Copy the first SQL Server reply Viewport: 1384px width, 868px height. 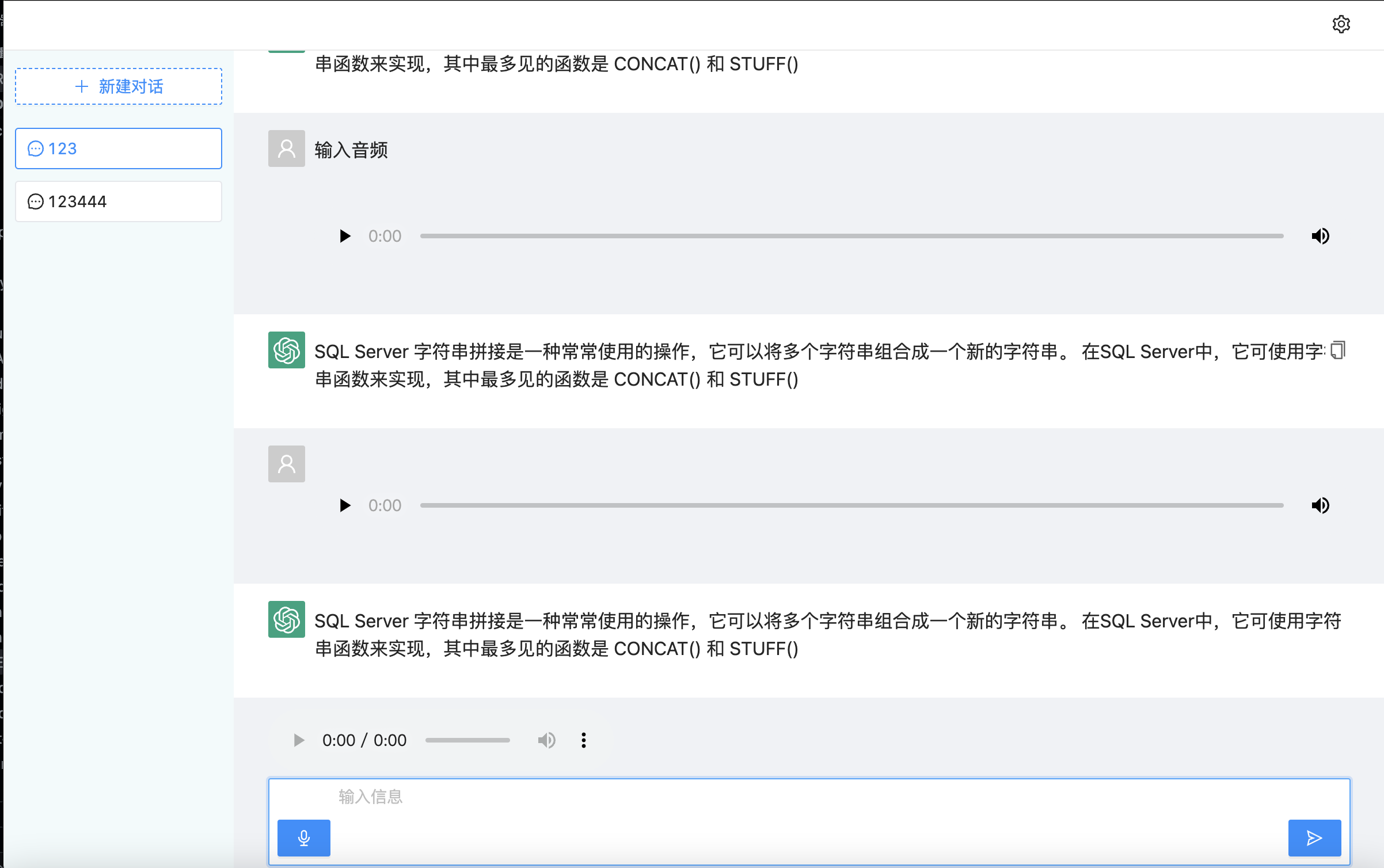click(1338, 350)
